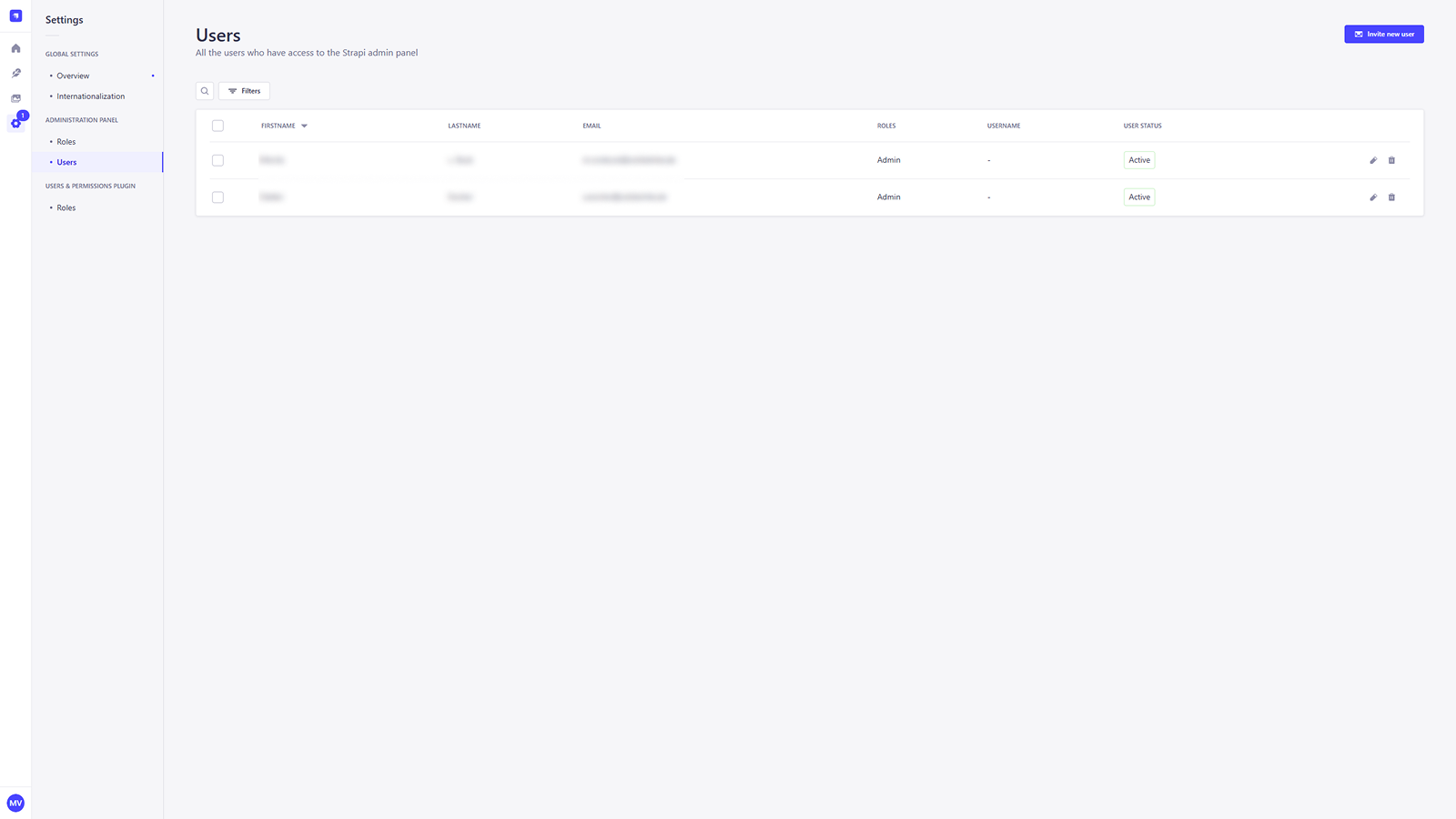Expand Overview under Global Settings

click(72, 76)
